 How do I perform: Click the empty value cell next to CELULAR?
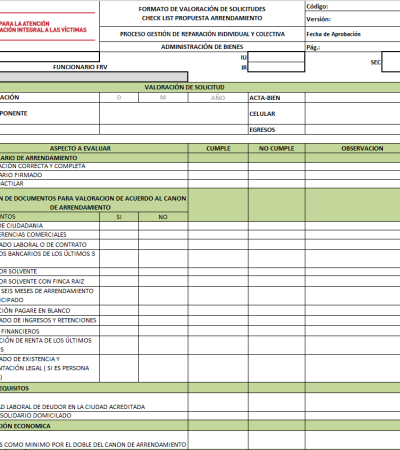coord(353,114)
